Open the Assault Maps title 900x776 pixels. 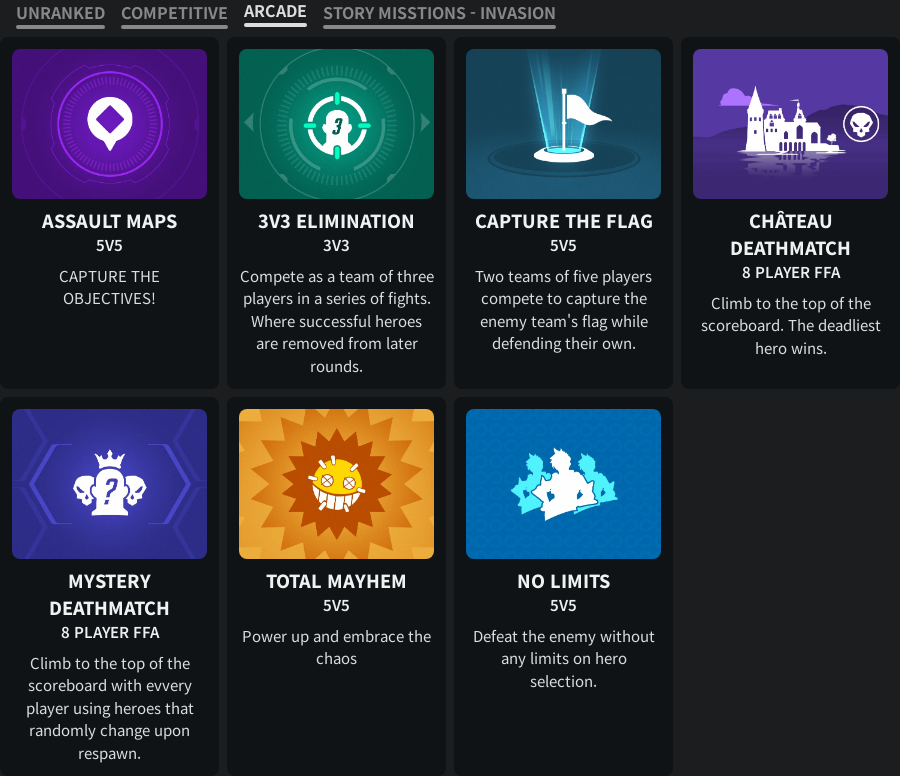(110, 222)
